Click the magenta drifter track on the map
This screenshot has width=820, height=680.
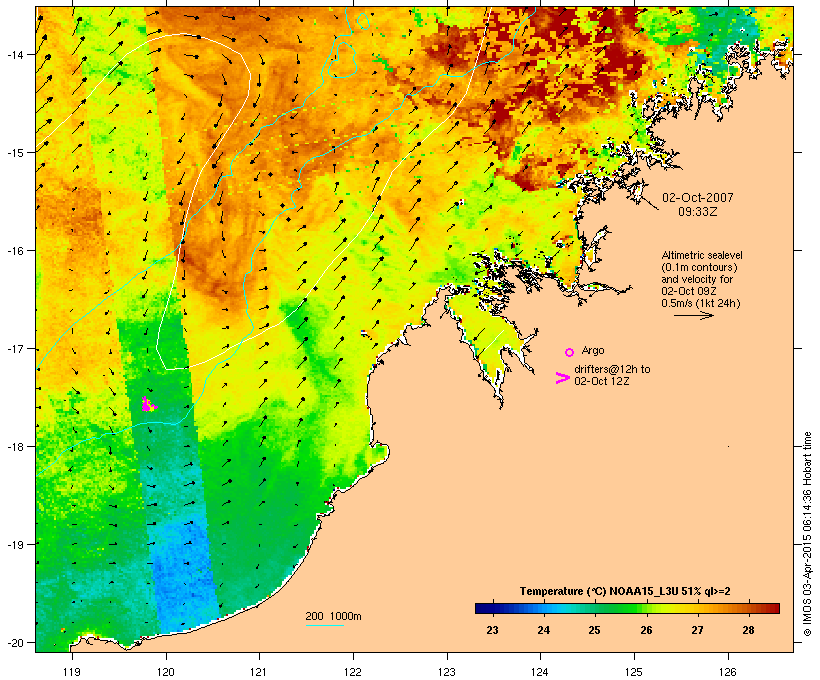(x=149, y=404)
